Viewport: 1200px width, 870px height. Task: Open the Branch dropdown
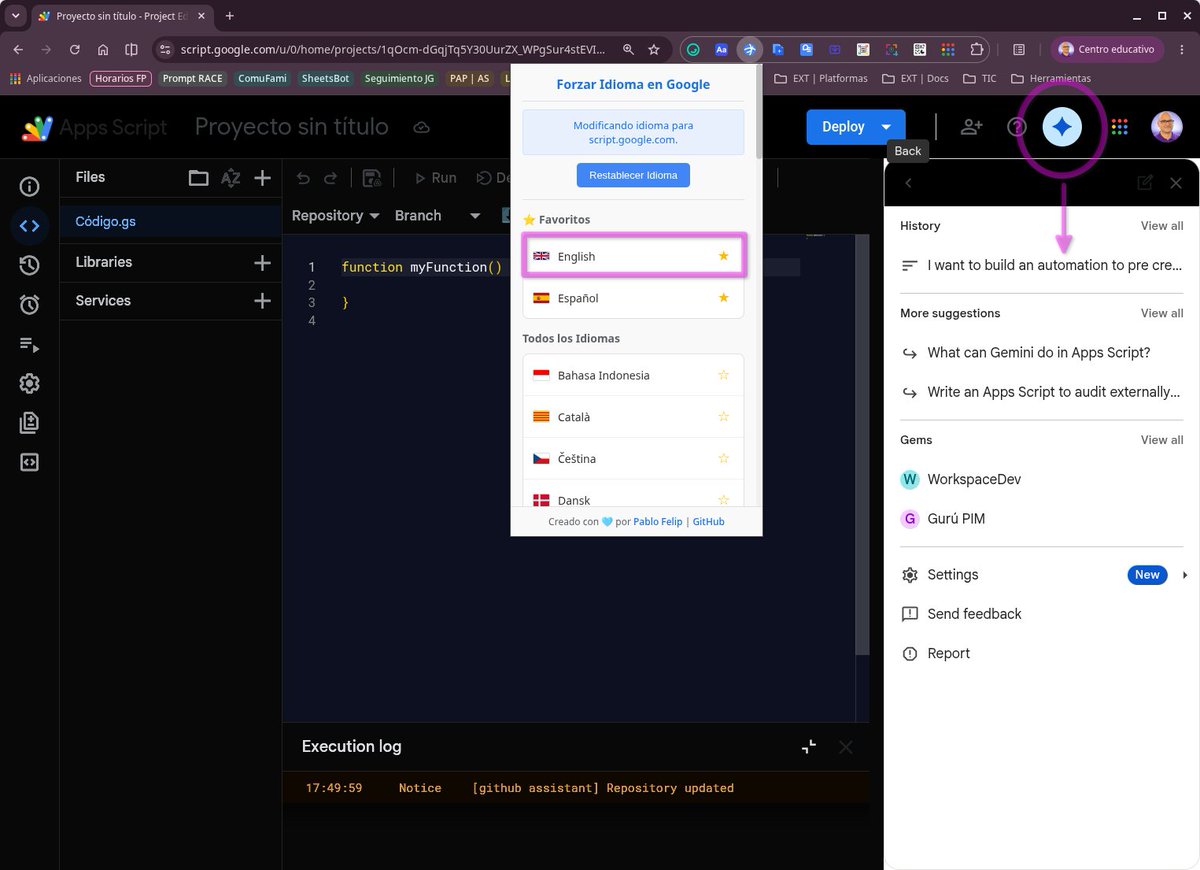point(438,216)
